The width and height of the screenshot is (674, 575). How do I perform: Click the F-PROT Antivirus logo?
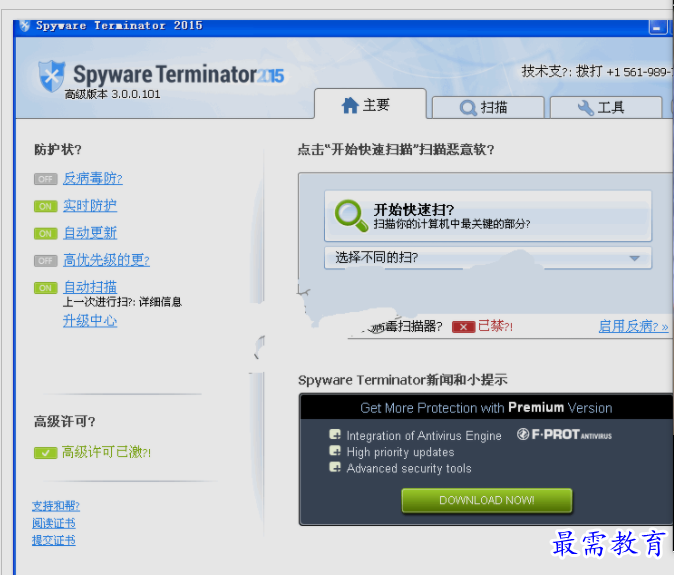coord(564,434)
